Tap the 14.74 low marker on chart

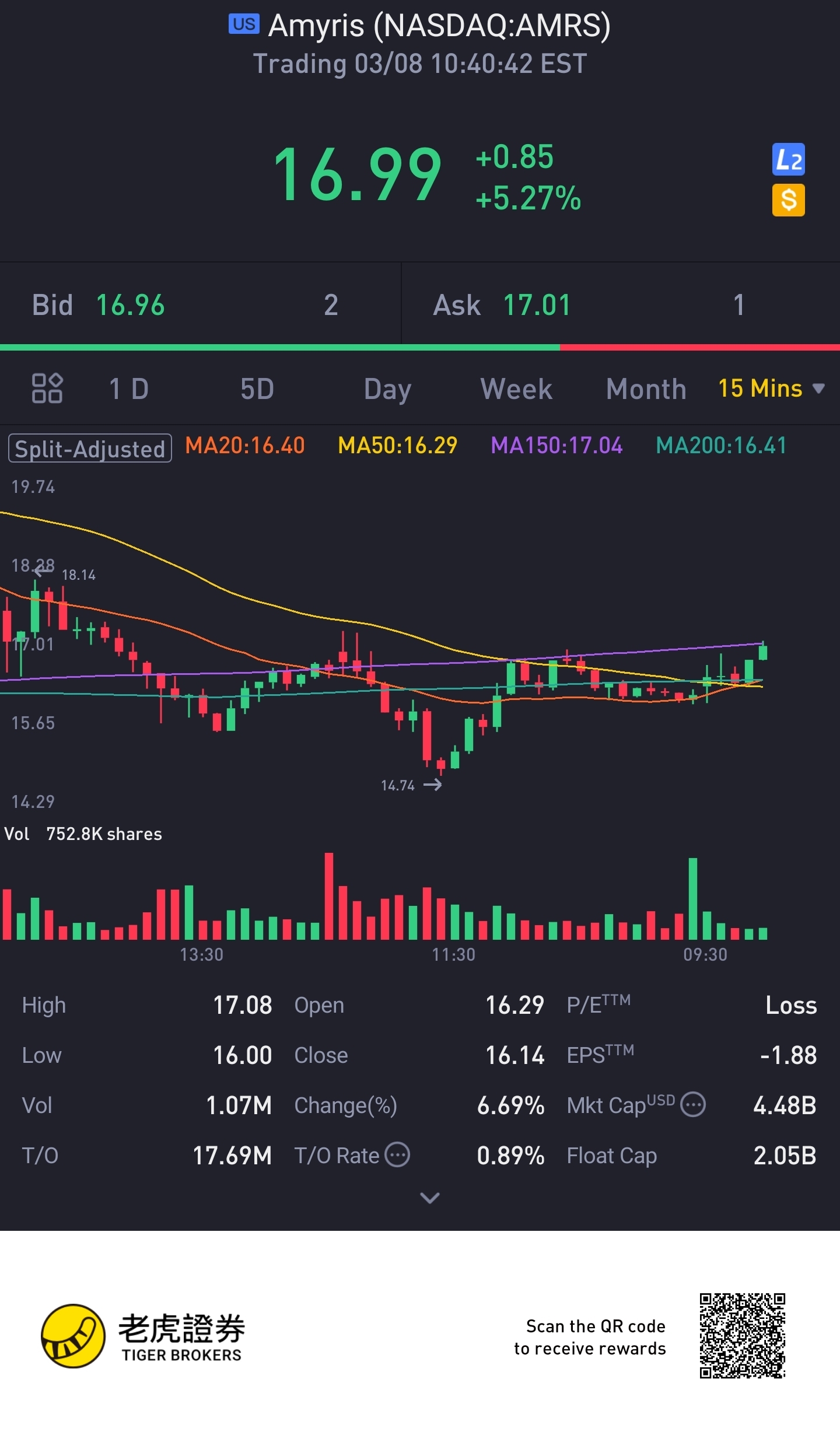pos(398,785)
